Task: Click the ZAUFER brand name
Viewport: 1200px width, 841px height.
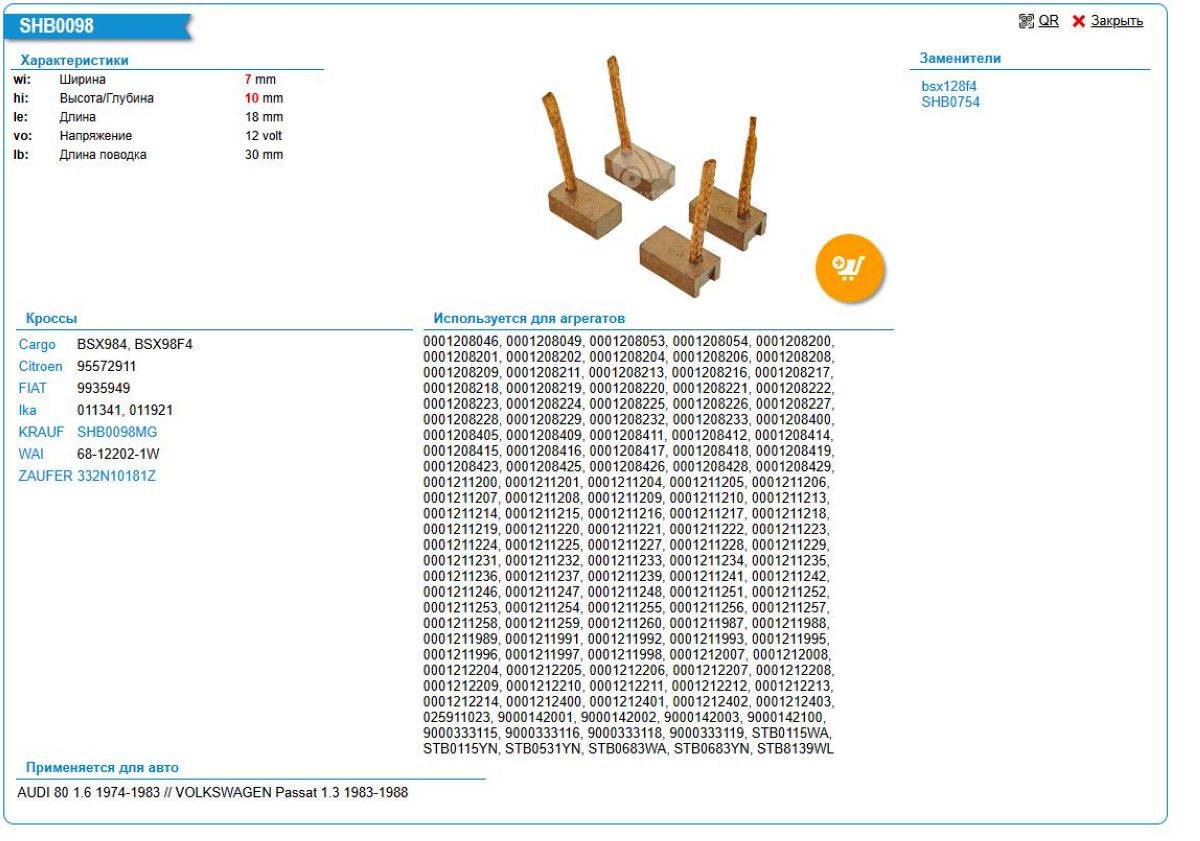Action: click(45, 476)
